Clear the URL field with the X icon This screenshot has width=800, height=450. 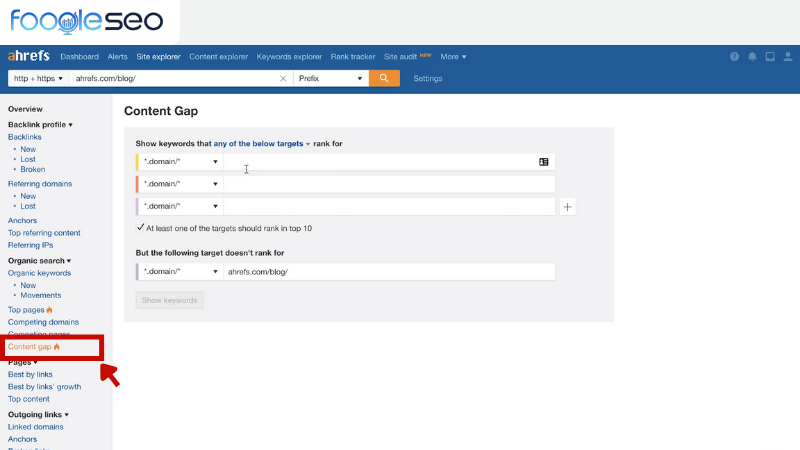coord(283,78)
